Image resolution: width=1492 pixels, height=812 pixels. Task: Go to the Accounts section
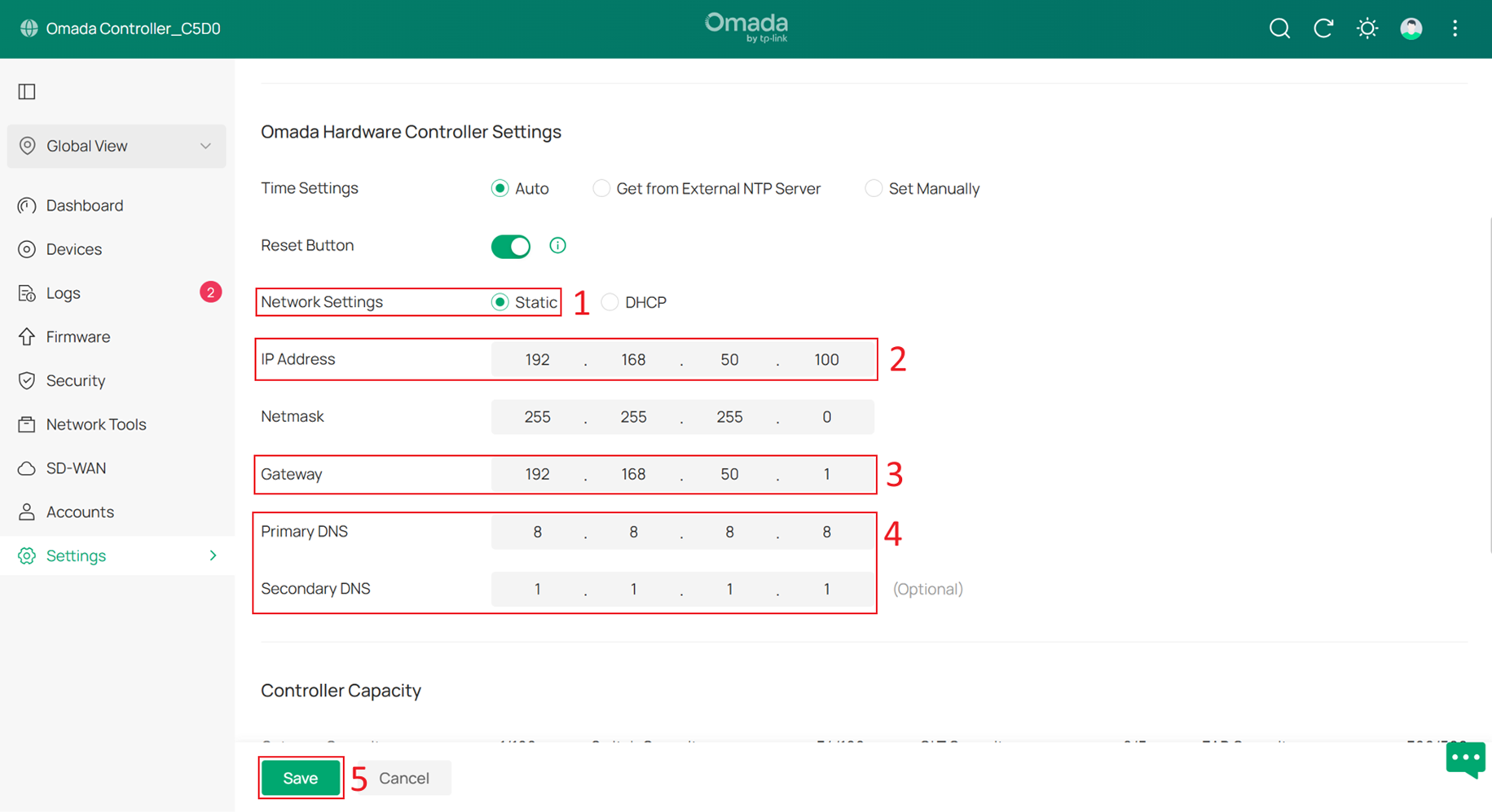(80, 511)
